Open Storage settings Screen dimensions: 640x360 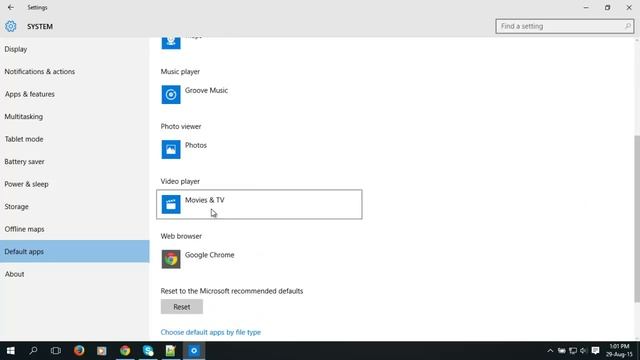click(75, 207)
